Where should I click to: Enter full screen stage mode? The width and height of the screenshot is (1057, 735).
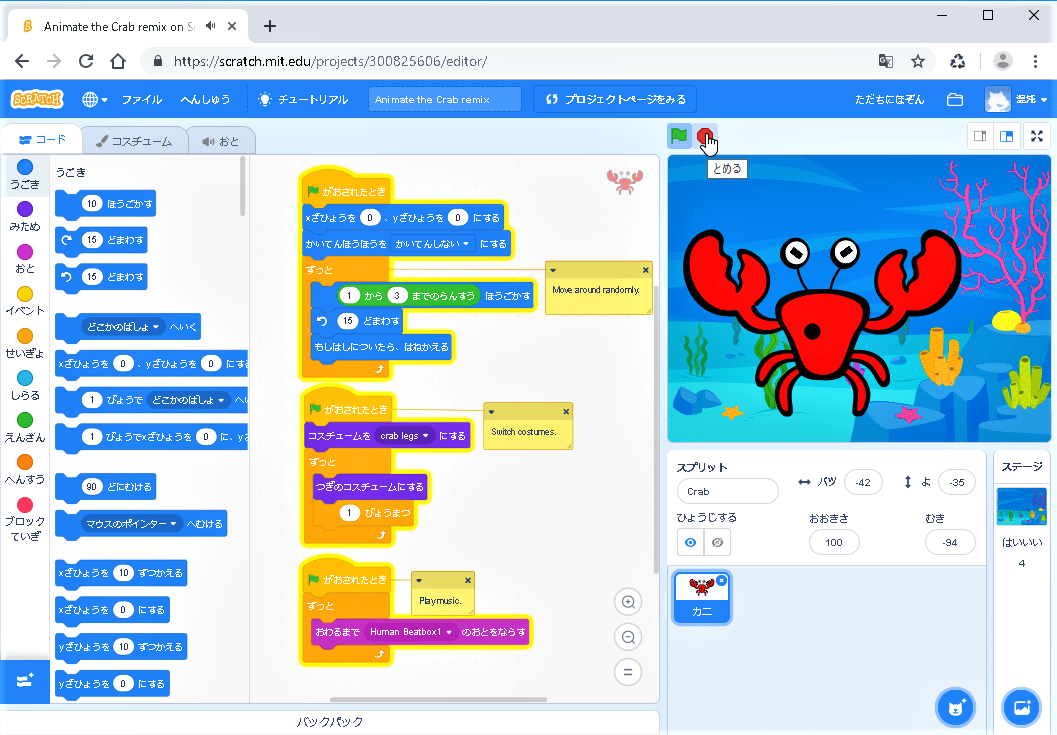click(1037, 136)
